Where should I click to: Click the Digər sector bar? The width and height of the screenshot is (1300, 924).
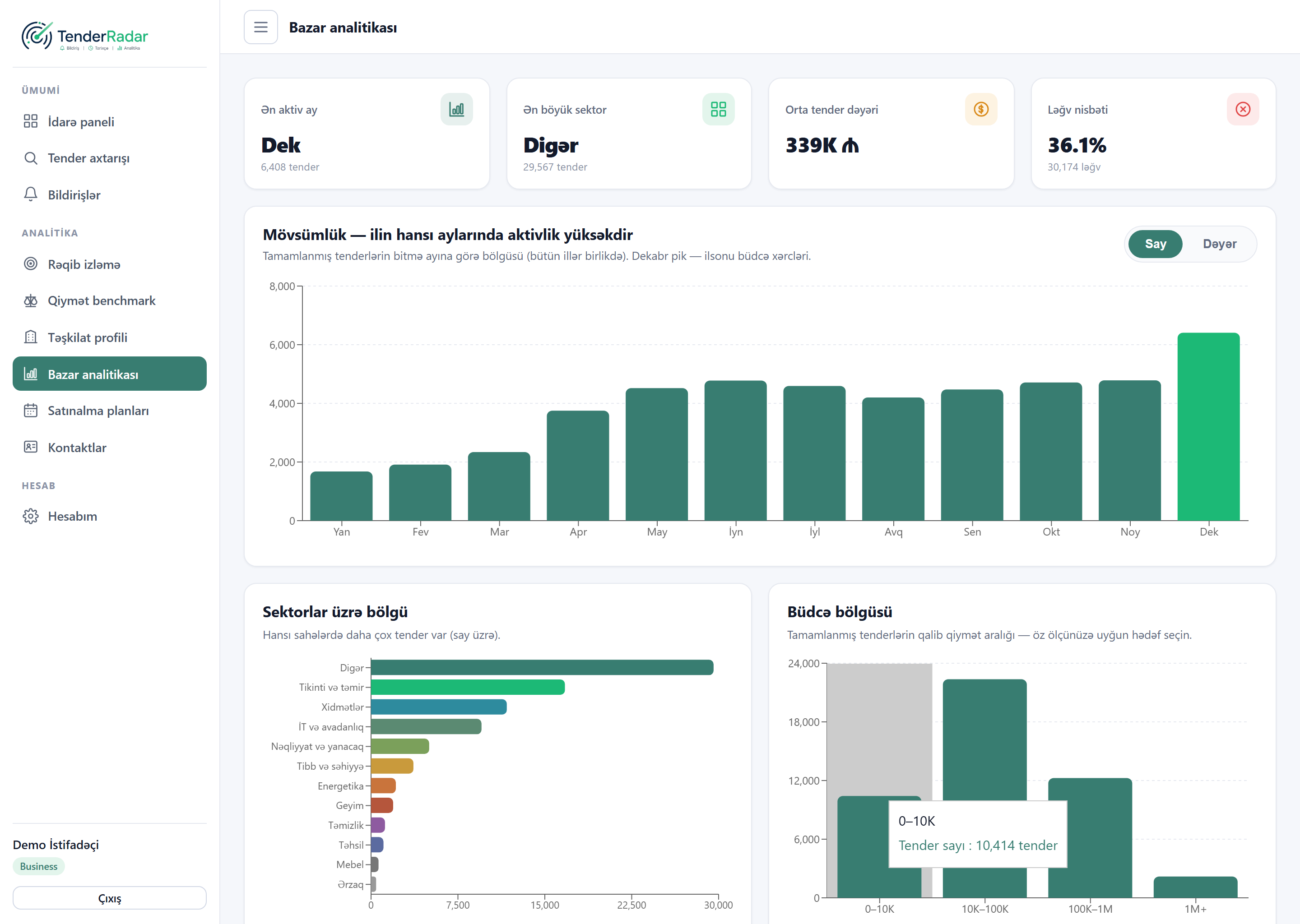pyautogui.click(x=542, y=667)
